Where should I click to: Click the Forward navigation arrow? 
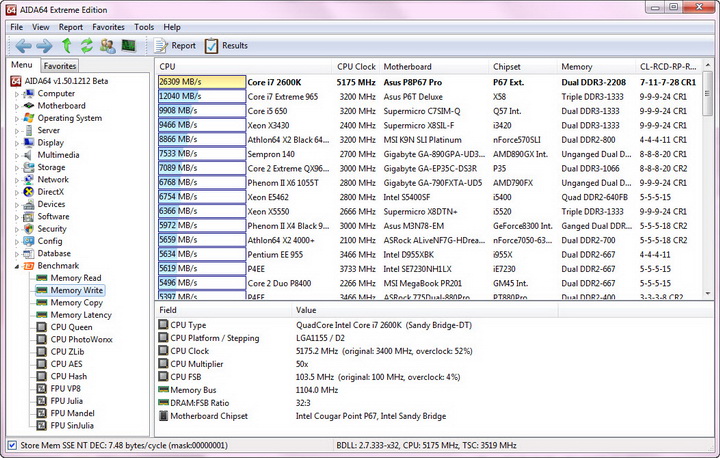pos(44,45)
